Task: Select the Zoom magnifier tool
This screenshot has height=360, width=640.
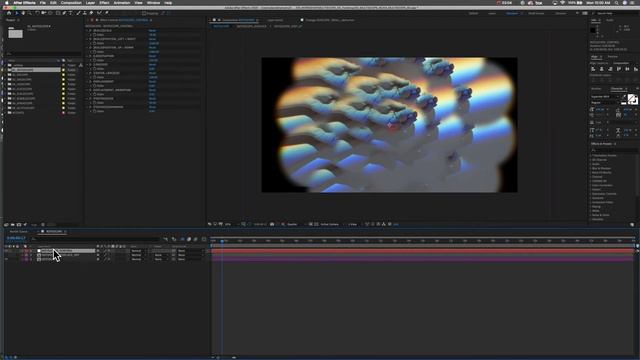Action: (x=29, y=13)
